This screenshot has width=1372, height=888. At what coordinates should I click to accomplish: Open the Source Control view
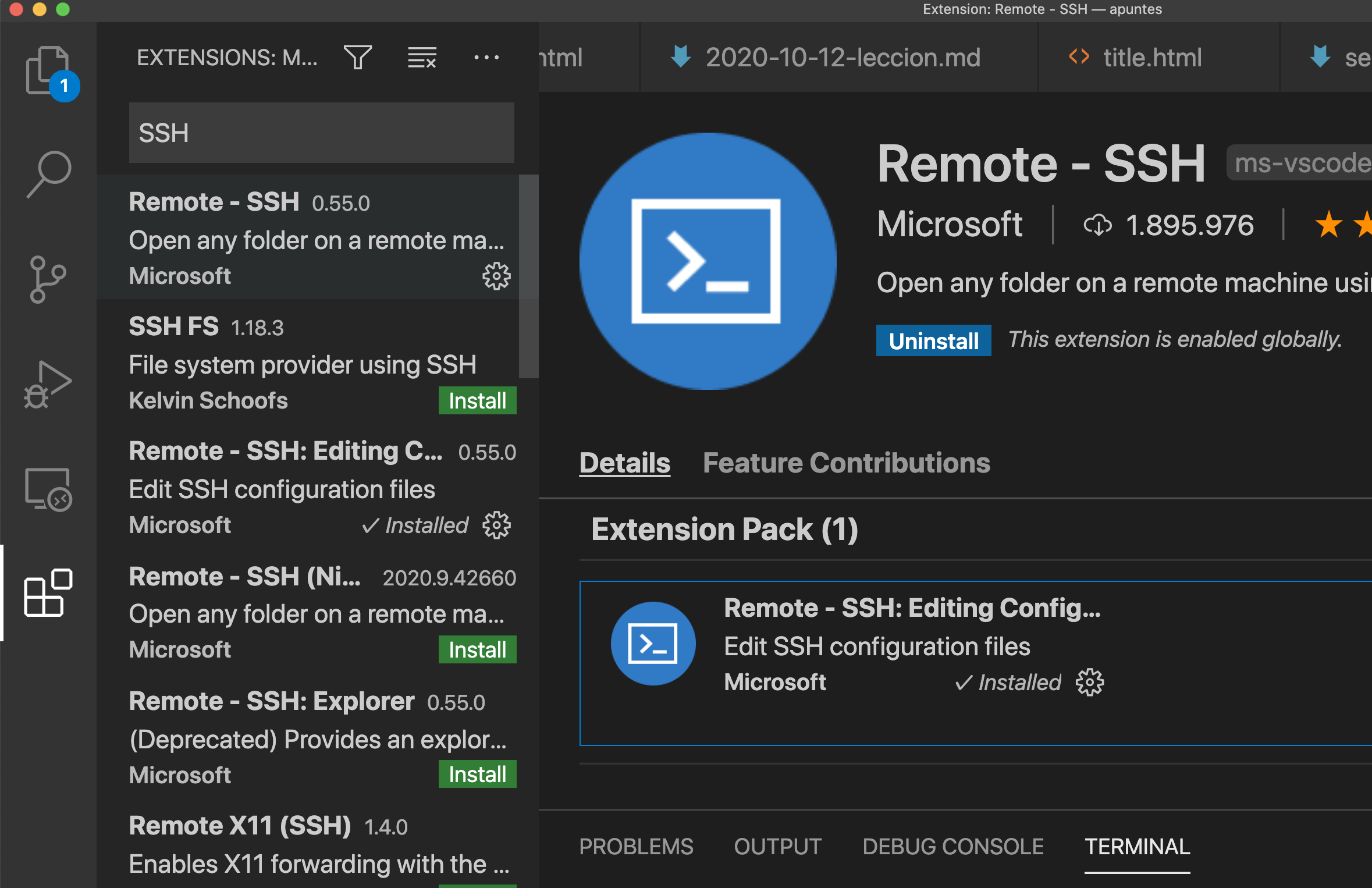click(49, 279)
